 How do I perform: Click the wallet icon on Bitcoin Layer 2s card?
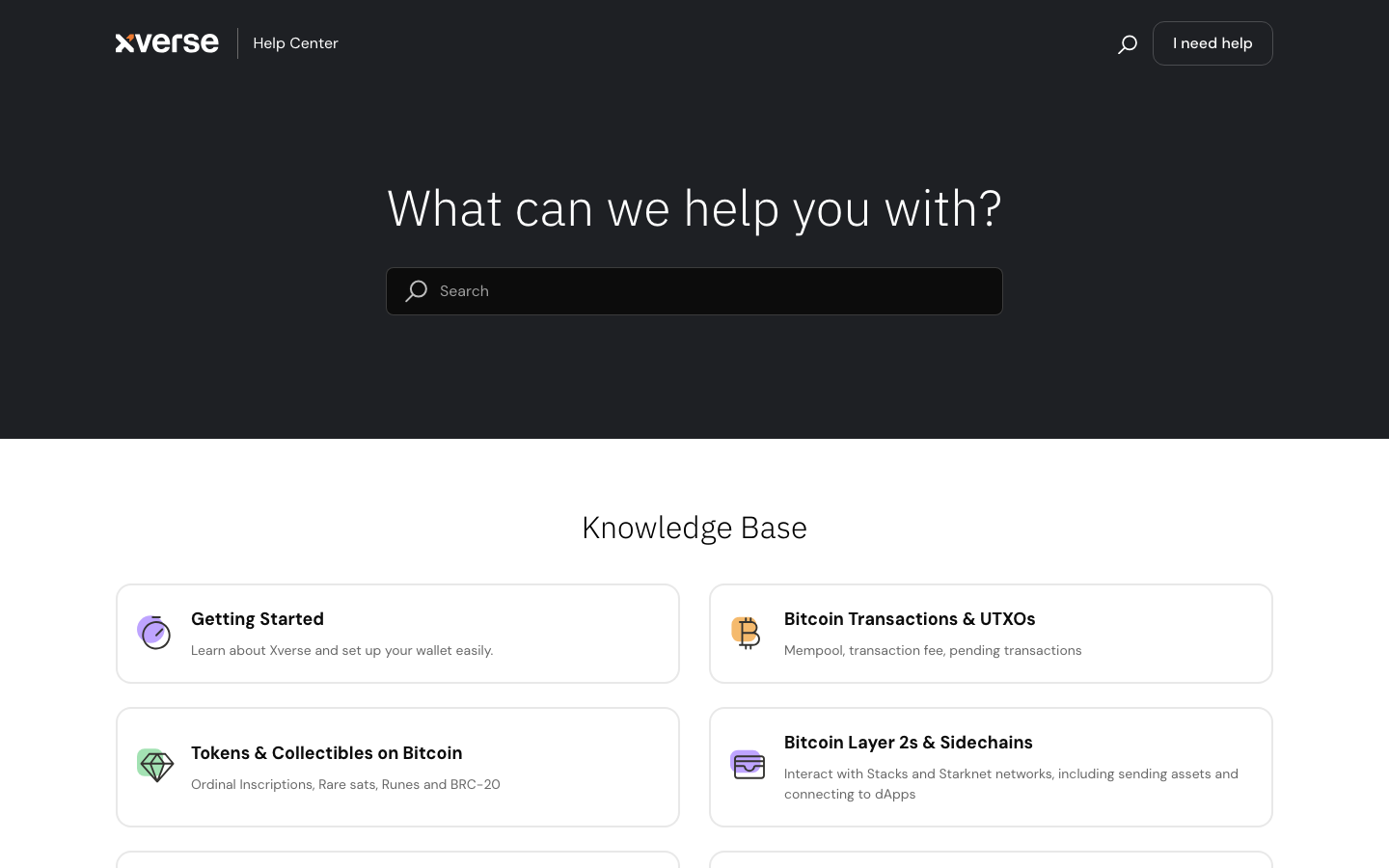[x=749, y=765]
